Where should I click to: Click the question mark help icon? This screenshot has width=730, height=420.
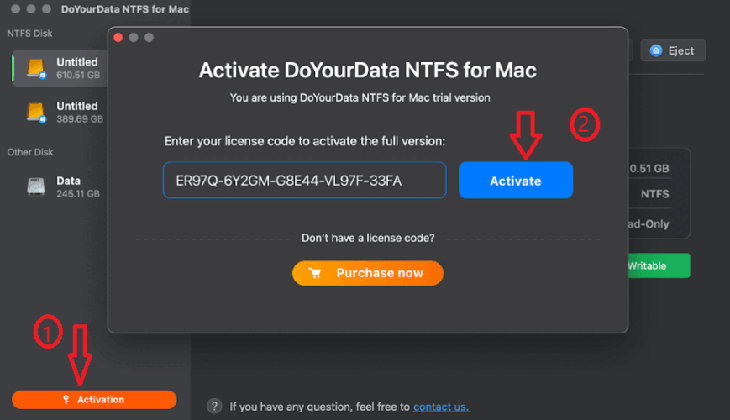[x=214, y=406]
